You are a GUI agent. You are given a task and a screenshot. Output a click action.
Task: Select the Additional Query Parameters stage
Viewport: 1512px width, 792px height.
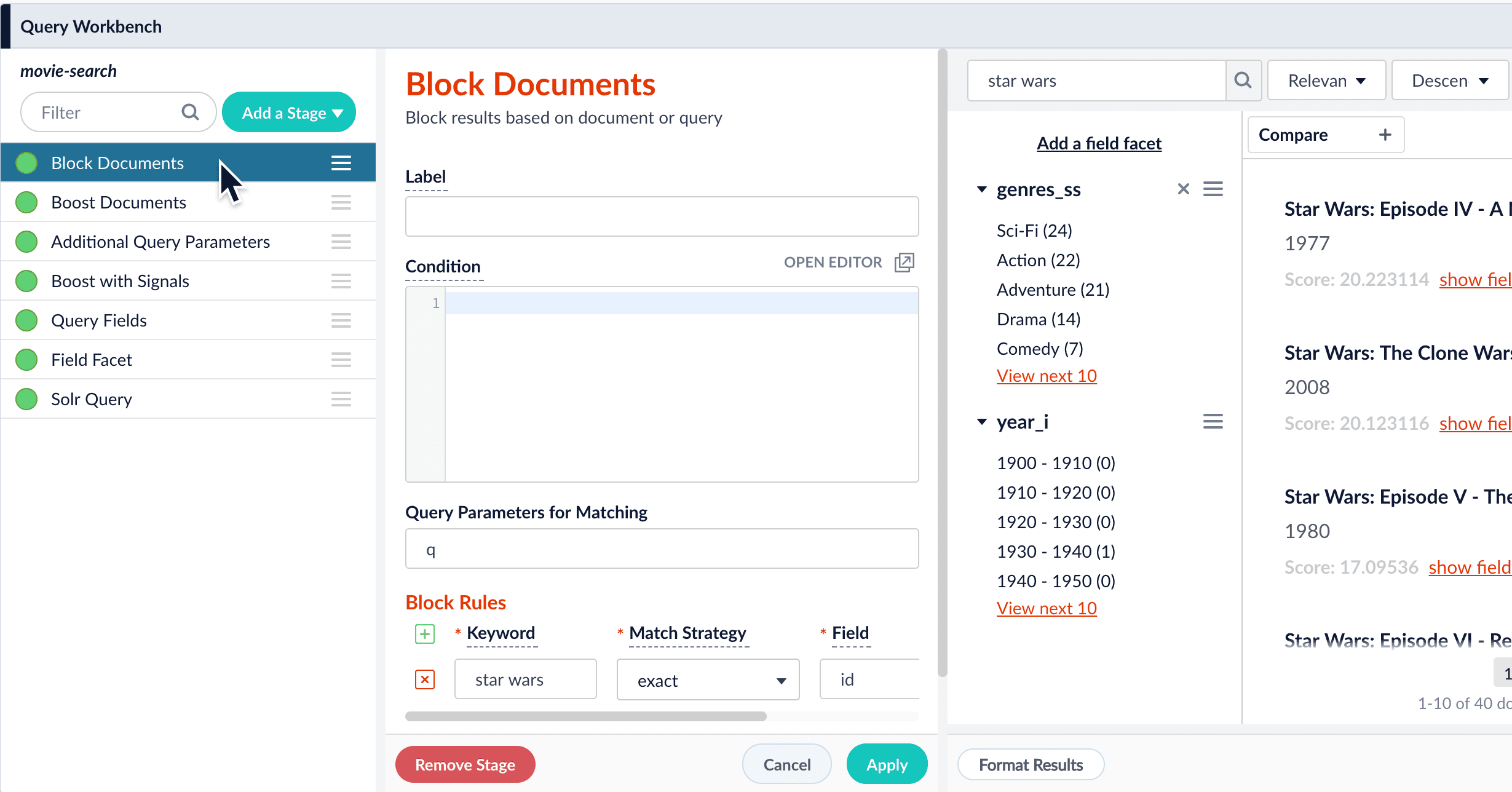(x=160, y=241)
